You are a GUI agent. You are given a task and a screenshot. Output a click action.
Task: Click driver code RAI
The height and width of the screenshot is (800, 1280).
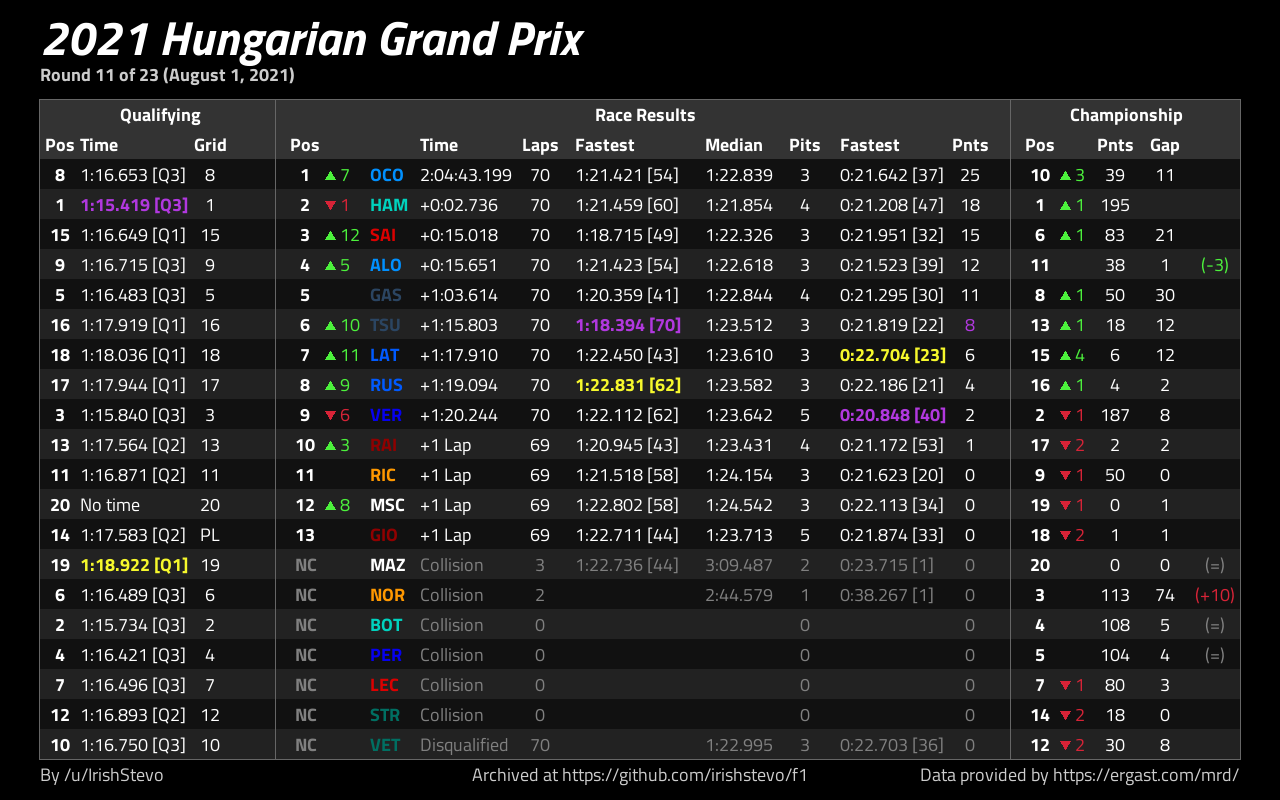tap(383, 446)
